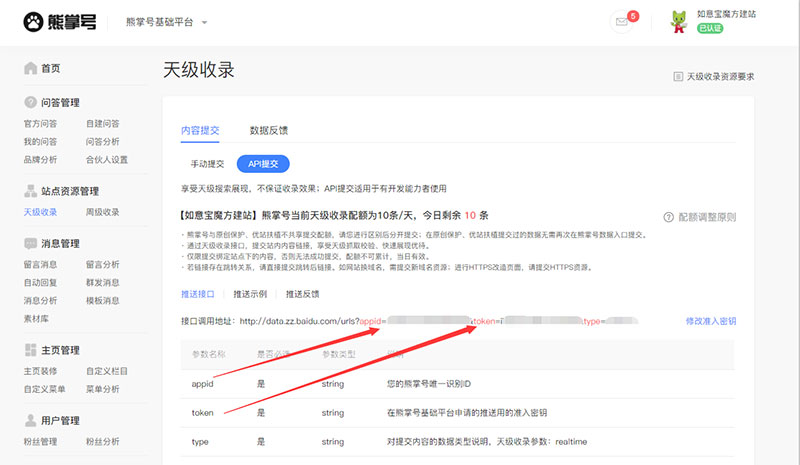Click the 已认证 verified badge
The width and height of the screenshot is (800, 465).
click(710, 28)
